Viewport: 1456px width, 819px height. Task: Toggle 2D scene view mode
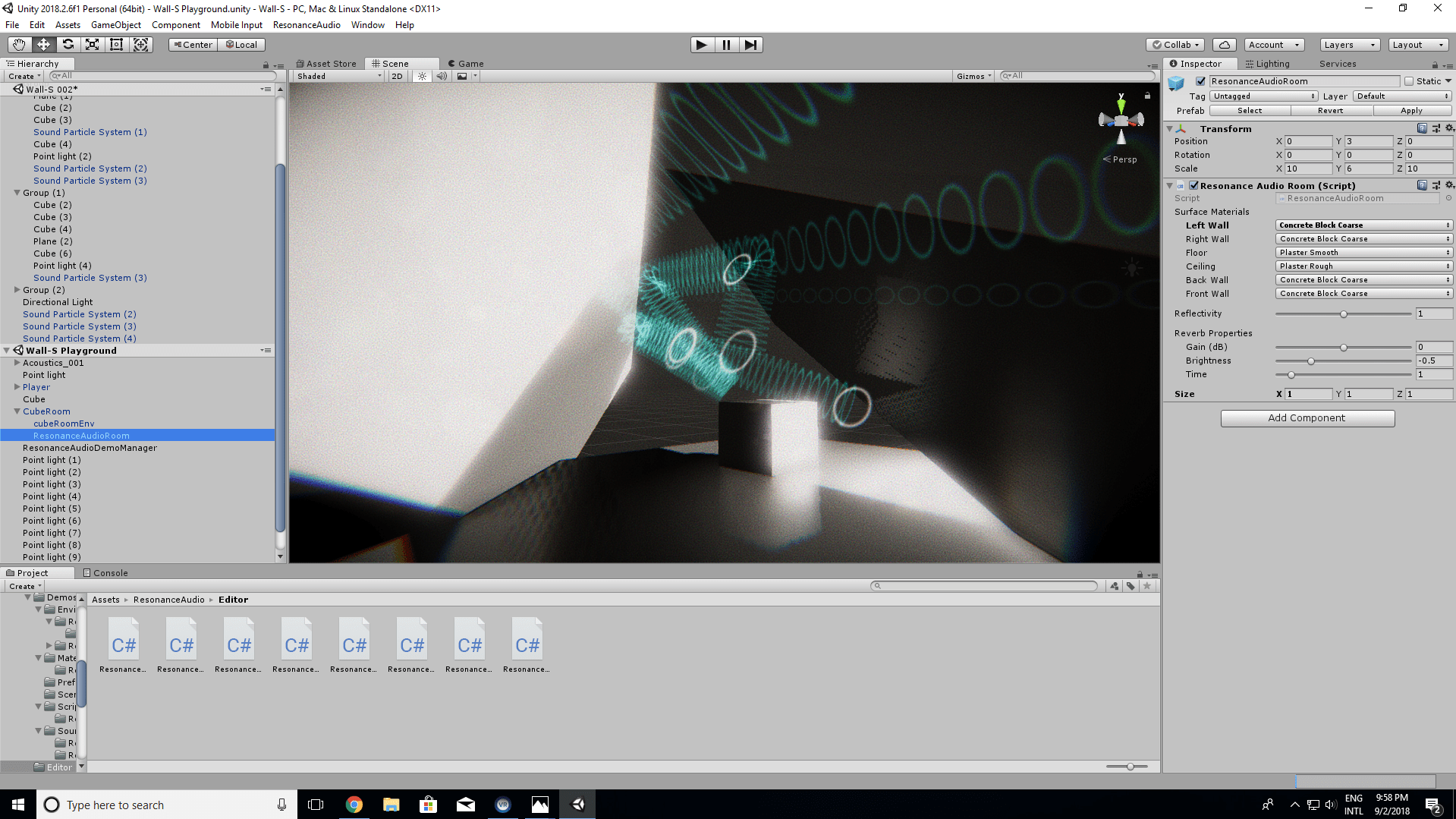tap(397, 76)
